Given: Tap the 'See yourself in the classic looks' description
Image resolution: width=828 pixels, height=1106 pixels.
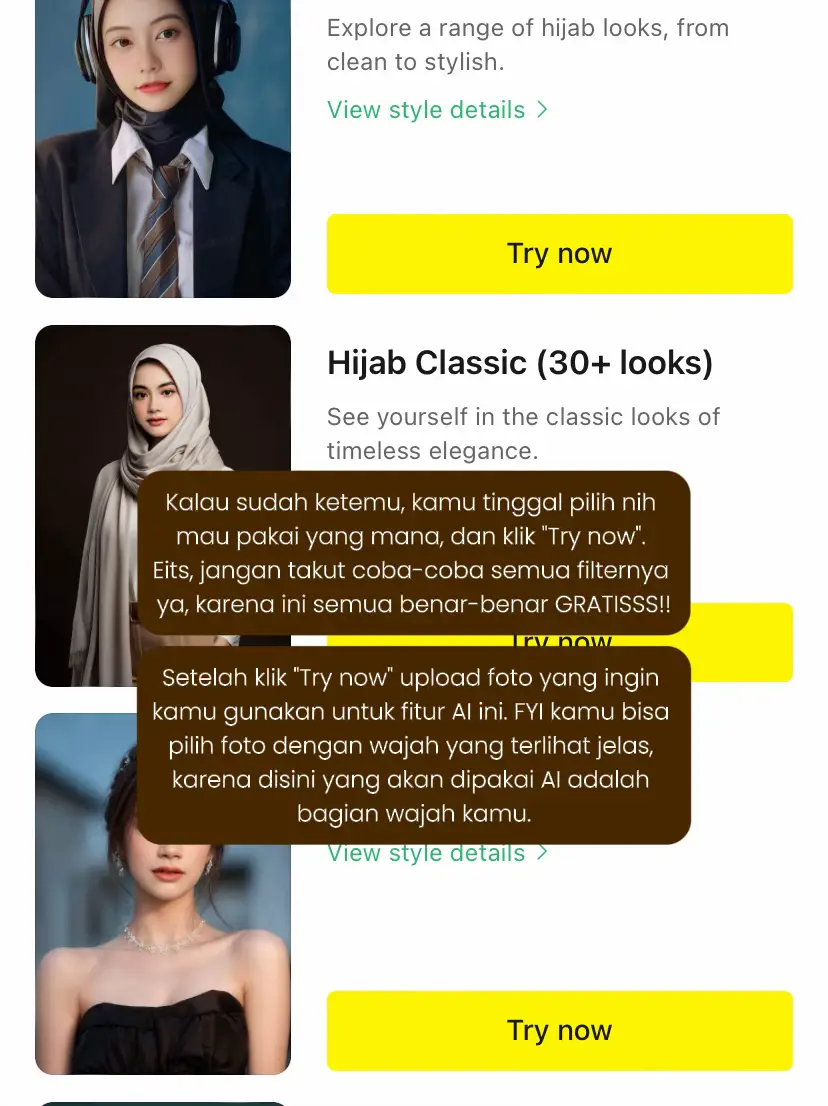Looking at the screenshot, I should [523, 433].
